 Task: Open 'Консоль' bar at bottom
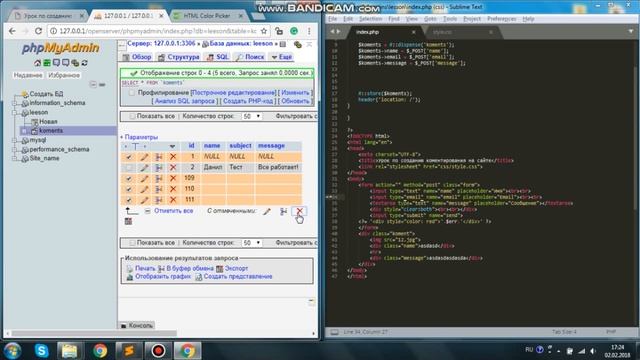(x=137, y=325)
